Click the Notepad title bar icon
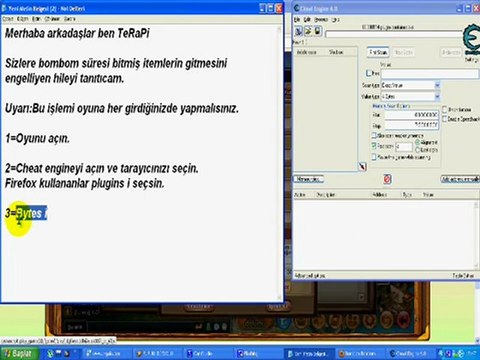This screenshot has width=480, height=360. coord(4,8)
